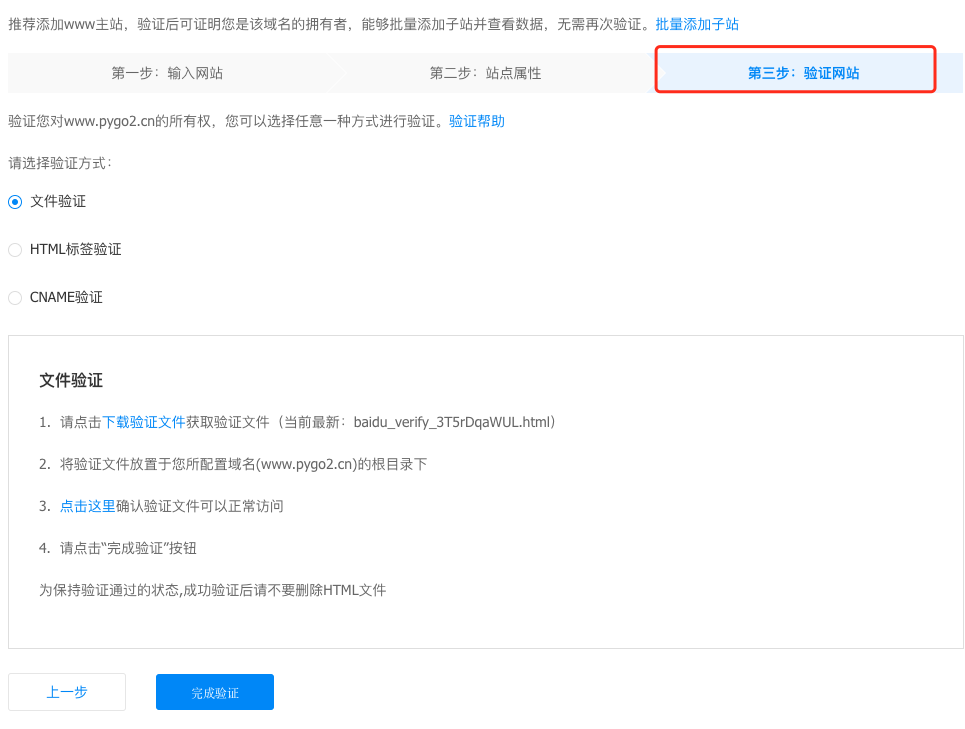Open the 批量添加子站 link
Image resolution: width=965 pixels, height=729 pixels.
tap(697, 24)
